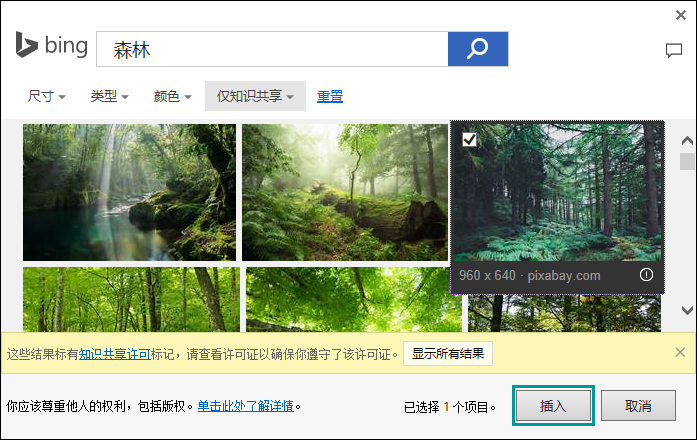Close the Bing image search dialog

[681, 14]
